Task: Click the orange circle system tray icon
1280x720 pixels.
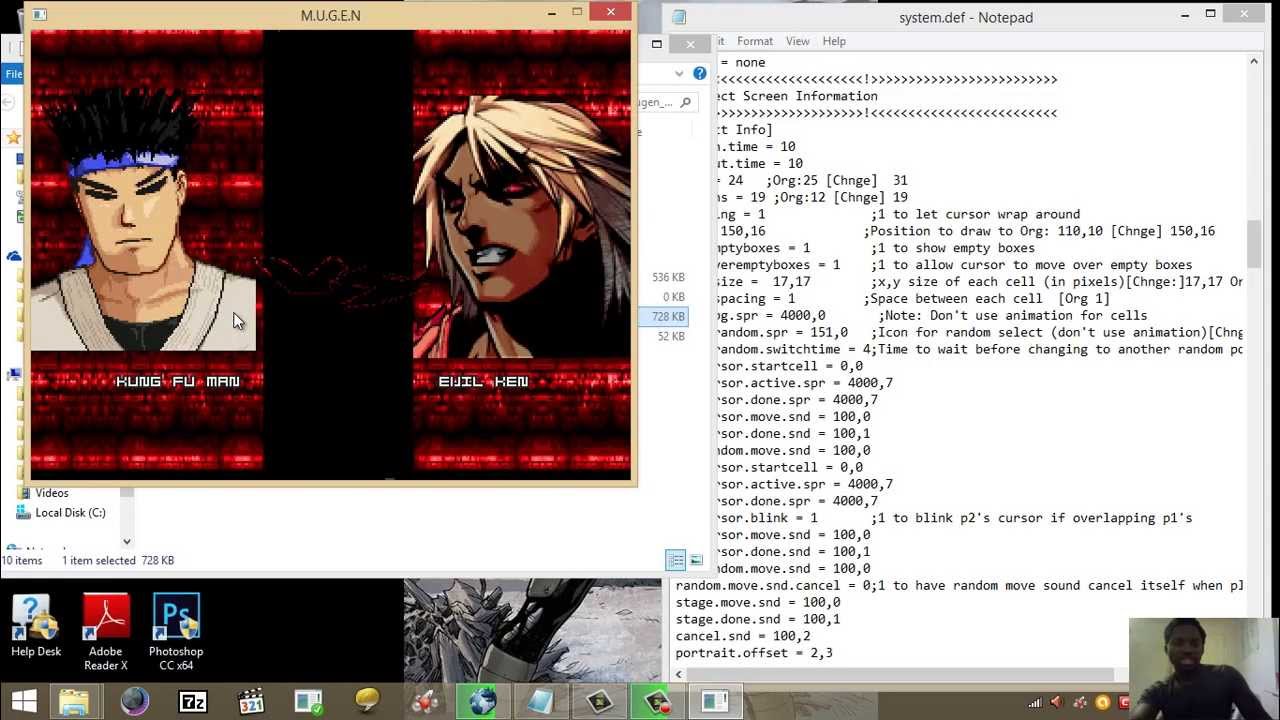Action: 1103,703
